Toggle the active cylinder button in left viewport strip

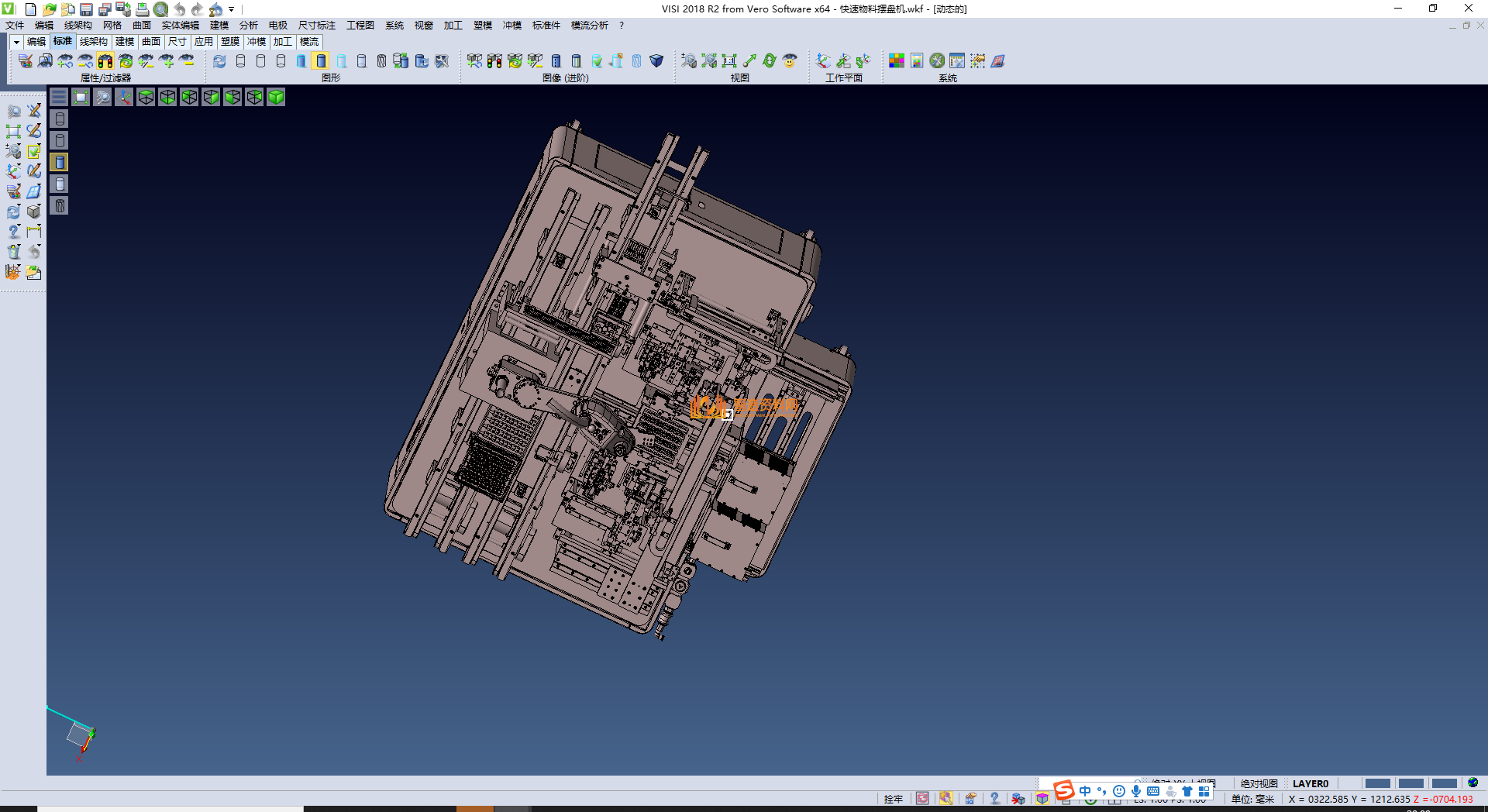point(60,162)
